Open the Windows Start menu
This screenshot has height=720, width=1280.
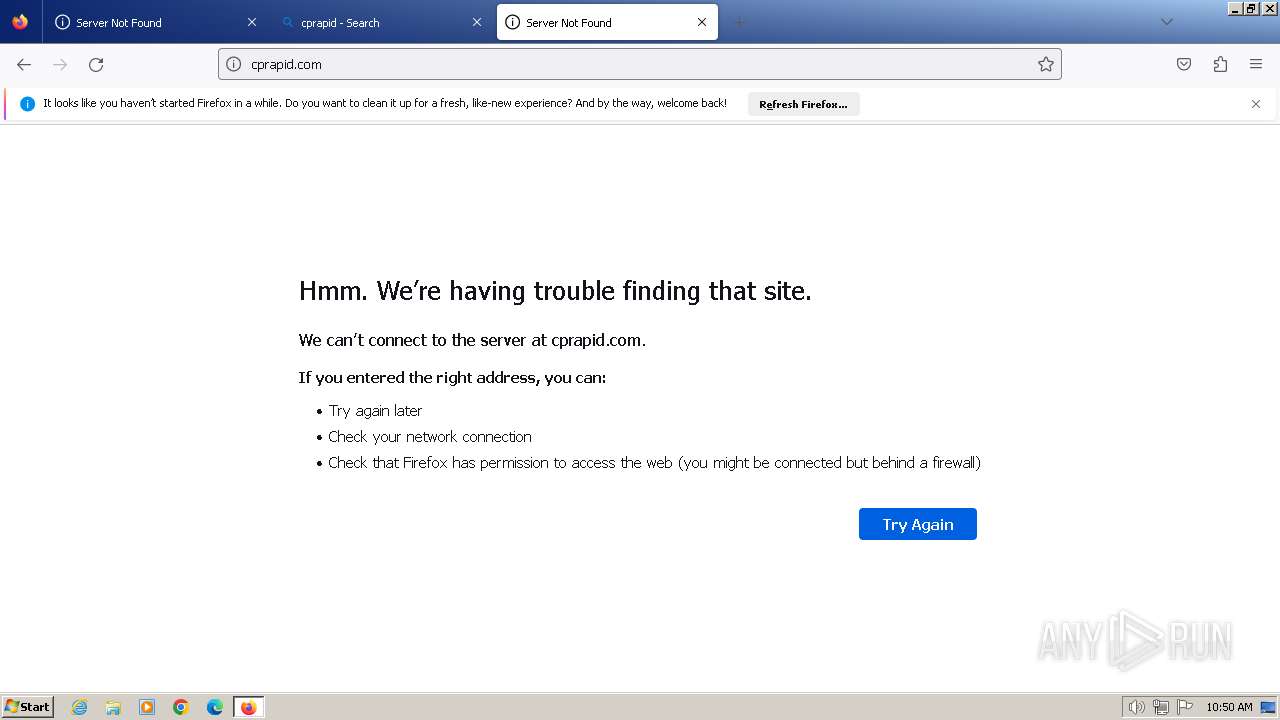pyautogui.click(x=28, y=707)
